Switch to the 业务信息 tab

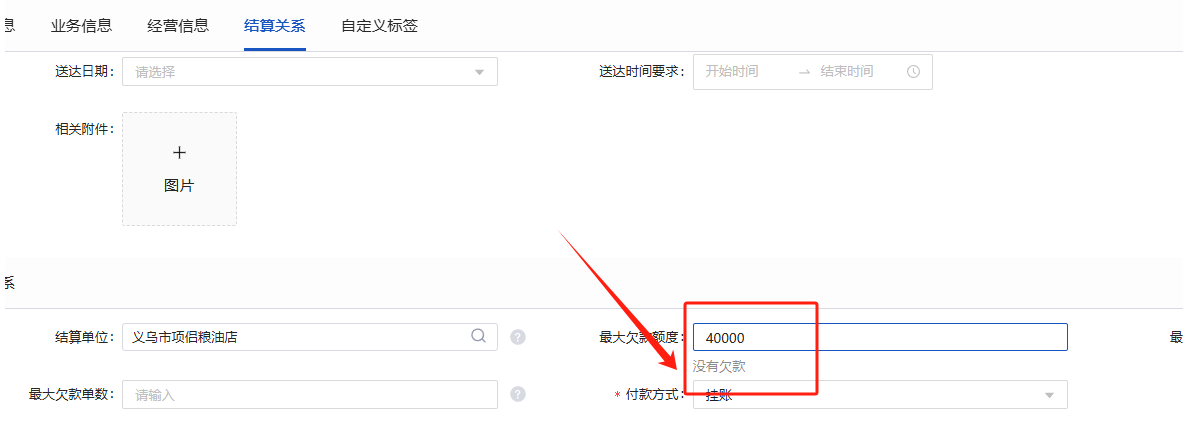pos(74,26)
